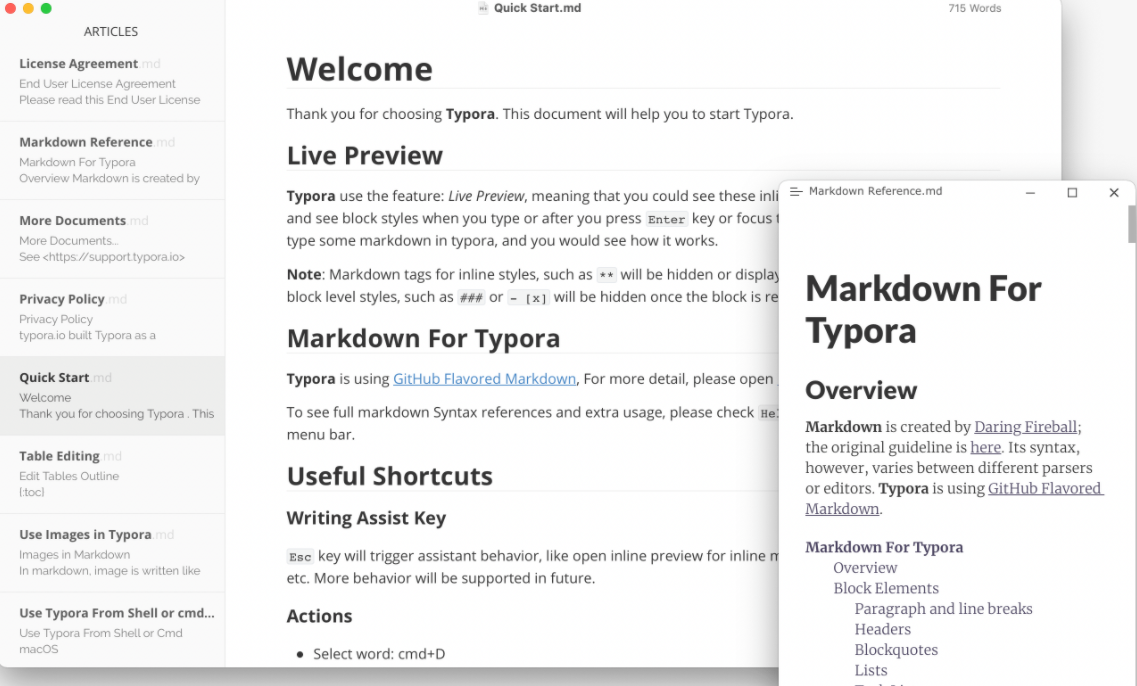Screen dimensions: 1137x686
Task: Click the Markdown file icon beside Quick Start.md title
Action: (x=483, y=8)
